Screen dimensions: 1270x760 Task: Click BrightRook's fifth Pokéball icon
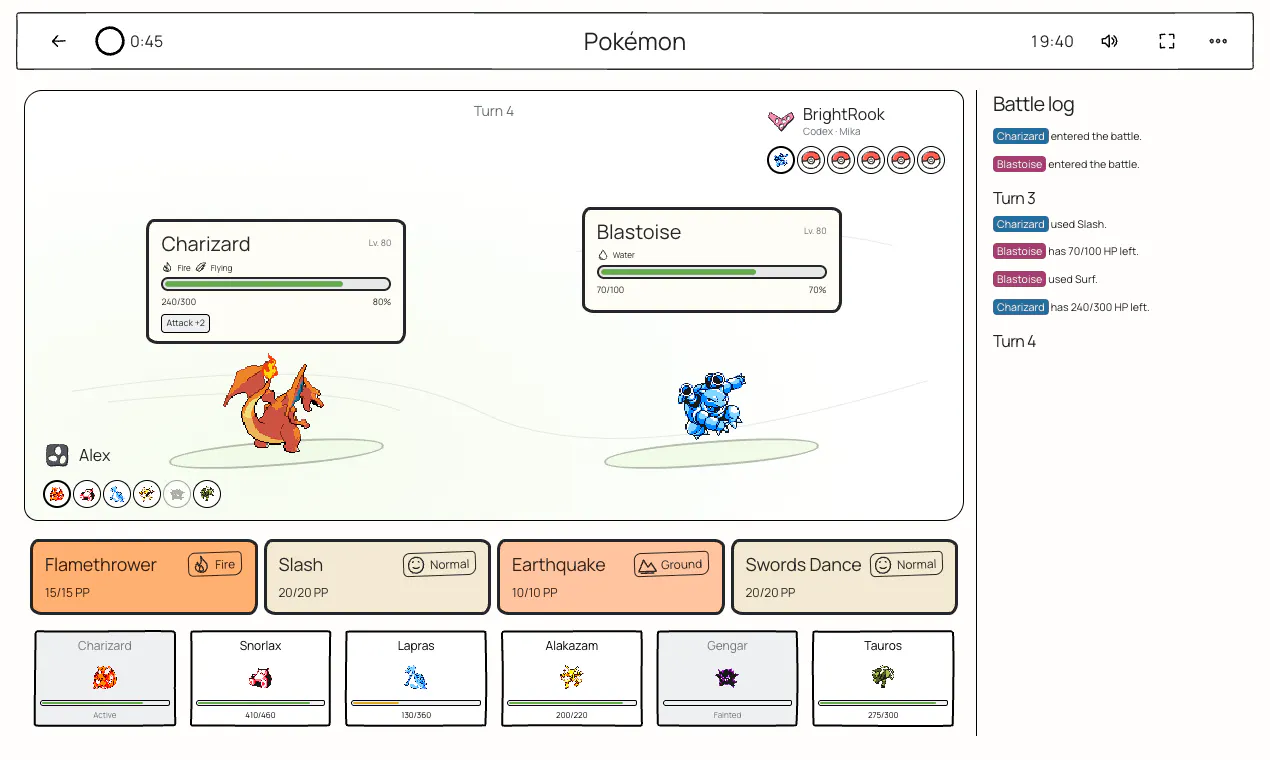point(901,160)
